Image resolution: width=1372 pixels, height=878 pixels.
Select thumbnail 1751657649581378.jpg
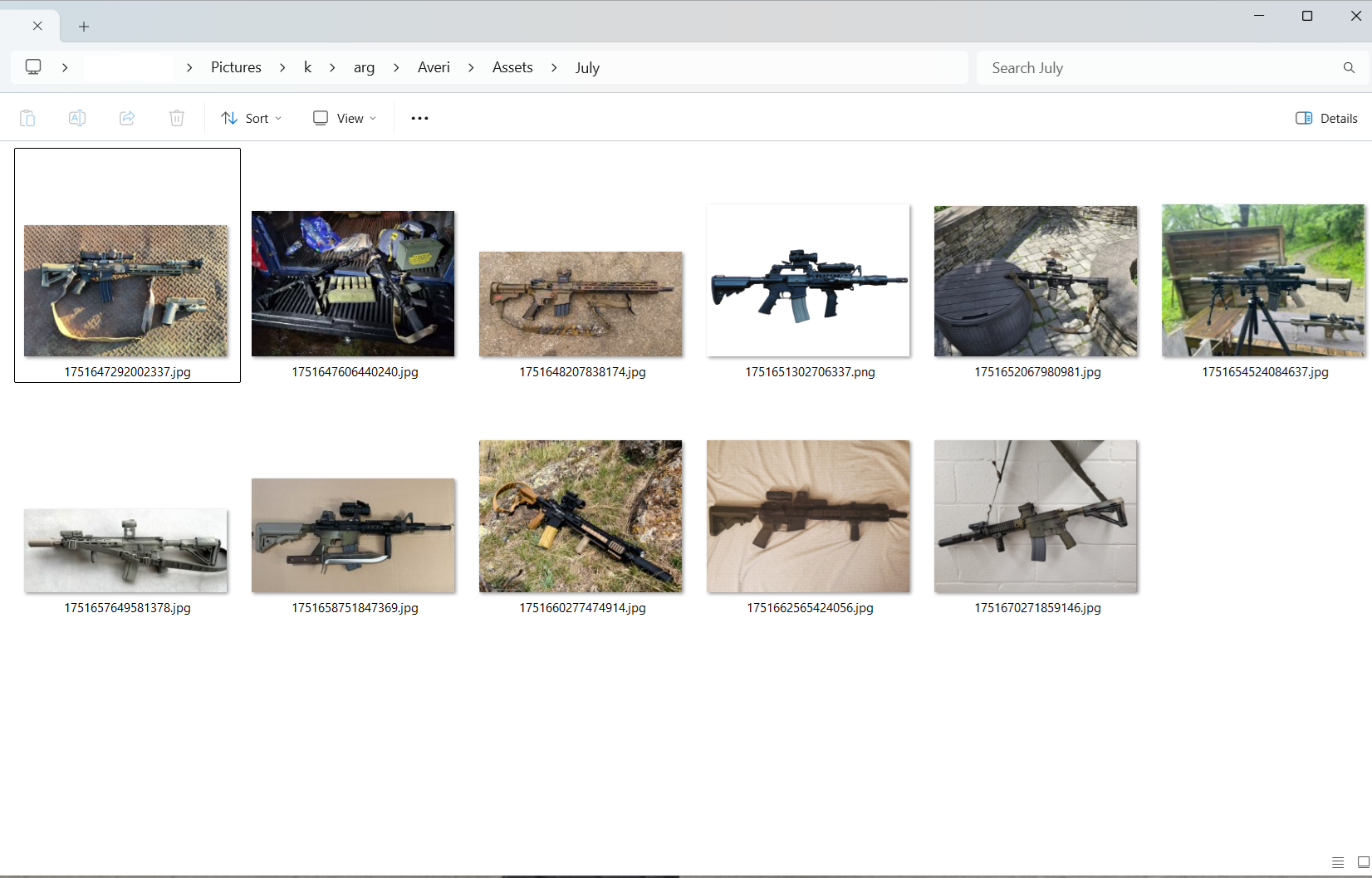[x=126, y=551]
